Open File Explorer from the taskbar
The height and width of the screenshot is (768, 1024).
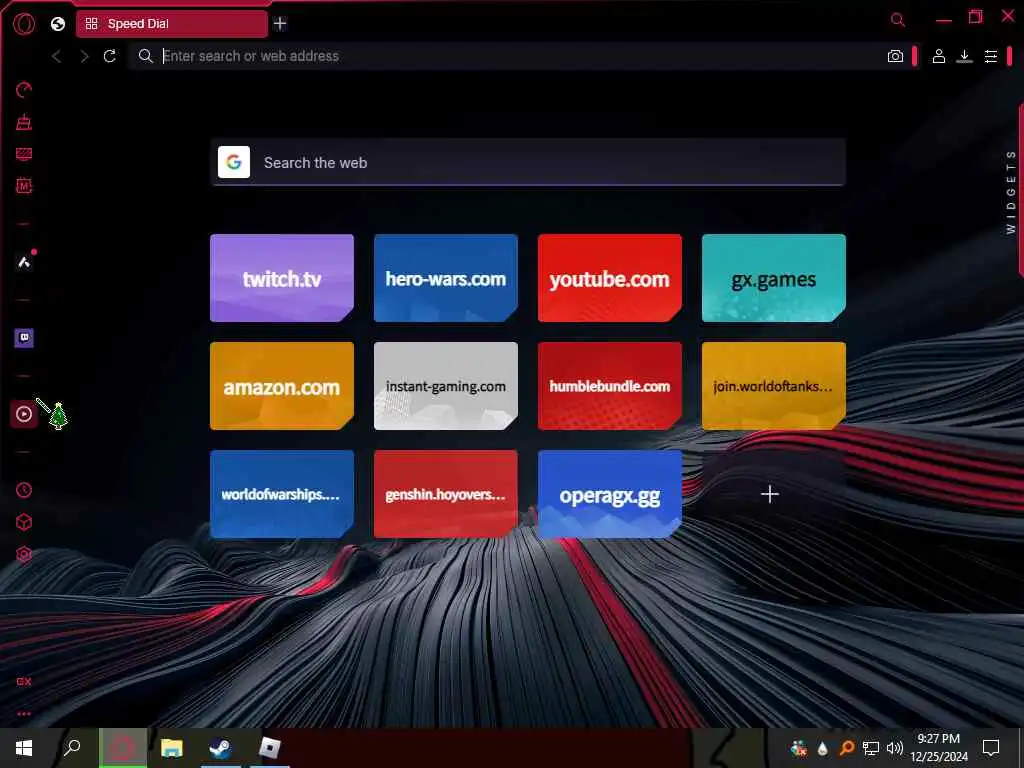pyautogui.click(x=172, y=748)
